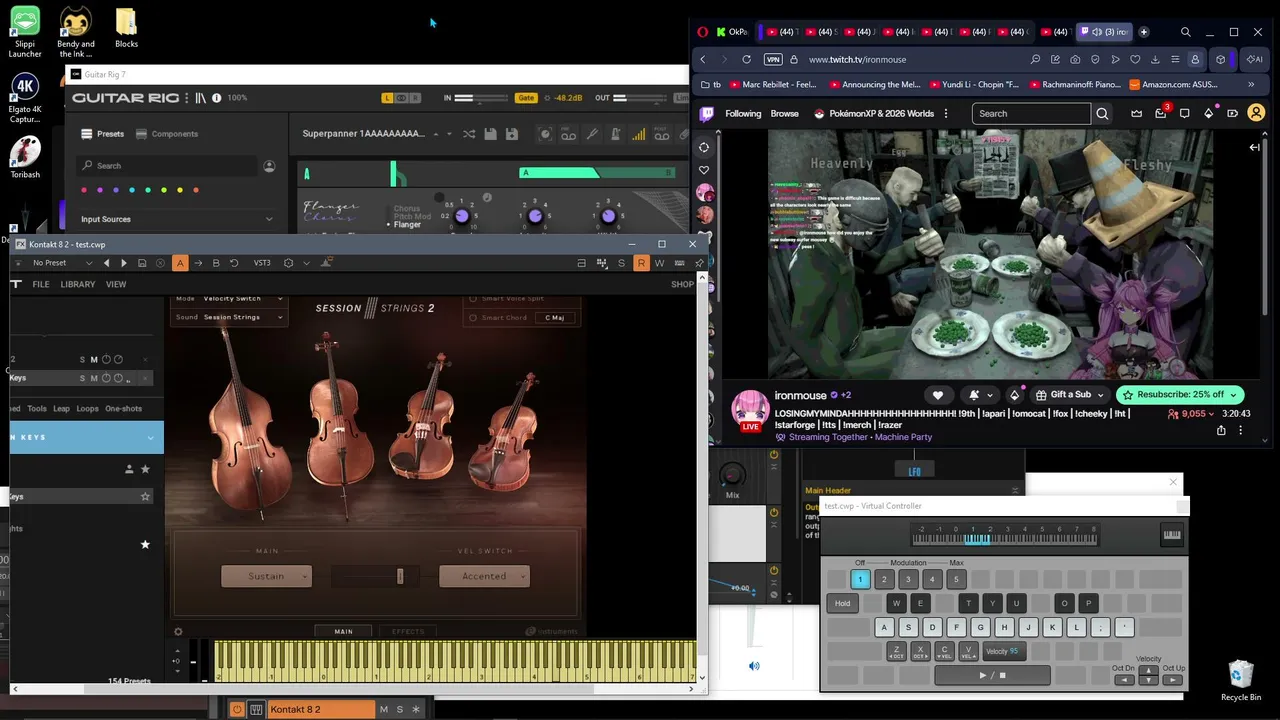Open Twitch whispers chat icon

tap(1185, 114)
